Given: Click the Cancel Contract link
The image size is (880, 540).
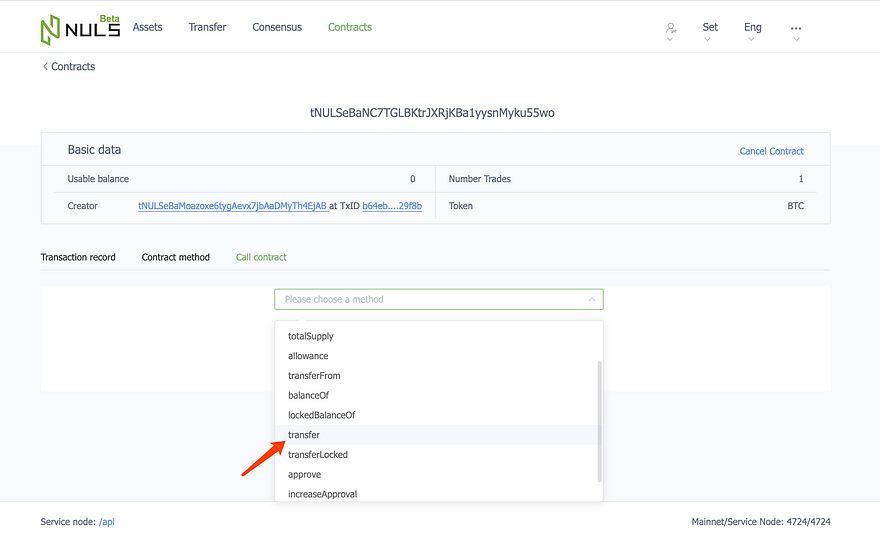Looking at the screenshot, I should (771, 151).
